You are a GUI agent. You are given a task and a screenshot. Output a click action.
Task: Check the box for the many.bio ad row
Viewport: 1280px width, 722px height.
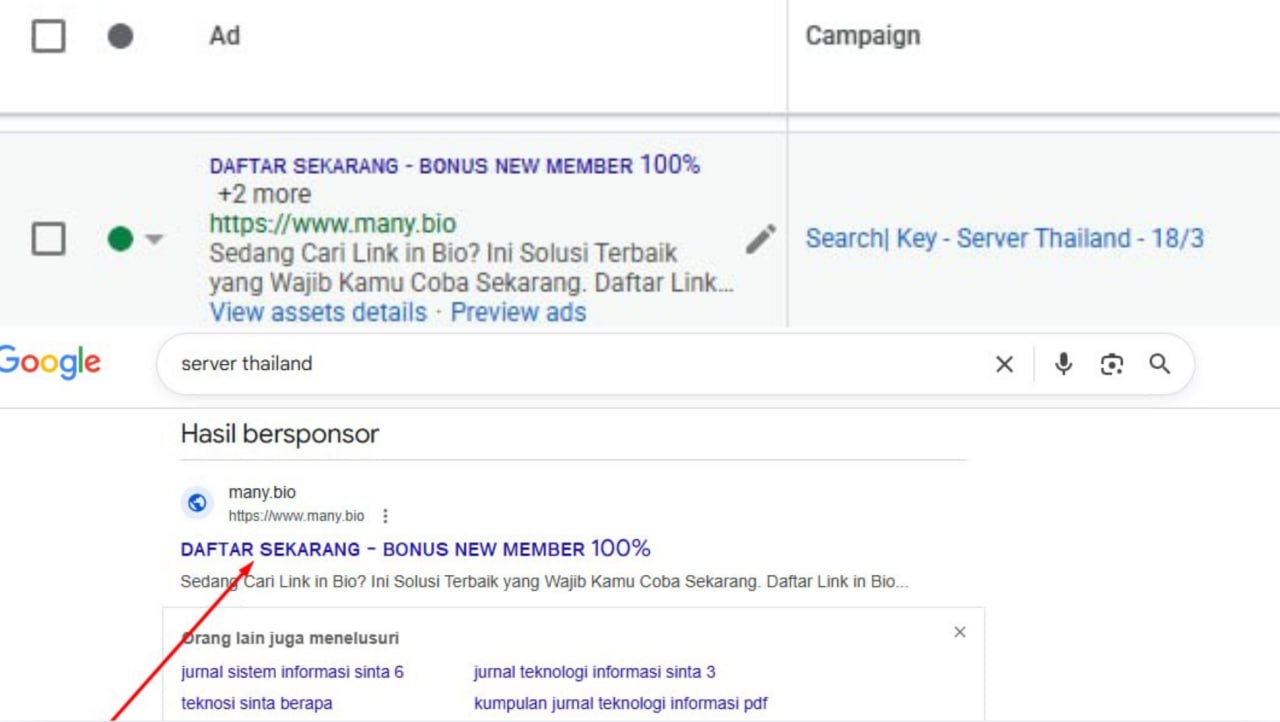pyautogui.click(x=49, y=239)
